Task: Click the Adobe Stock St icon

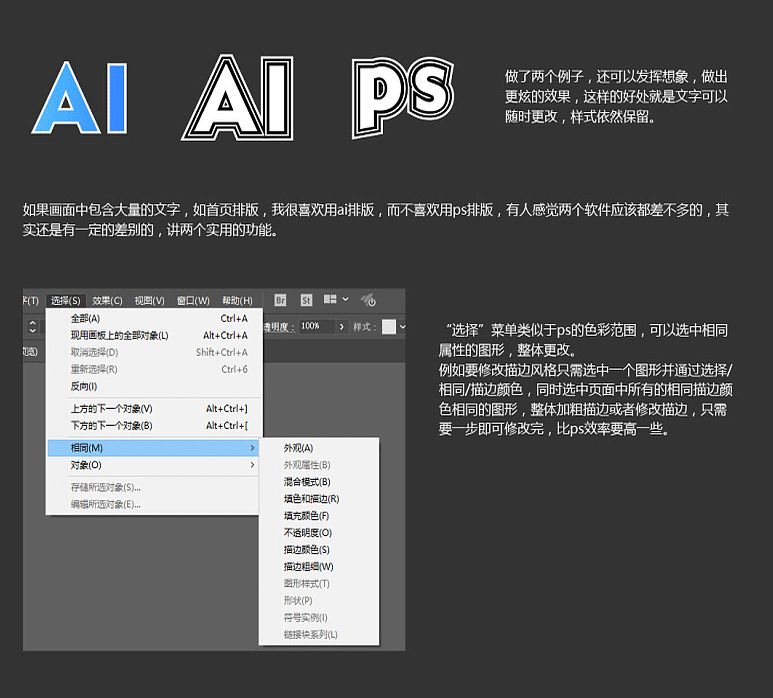Action: click(306, 300)
